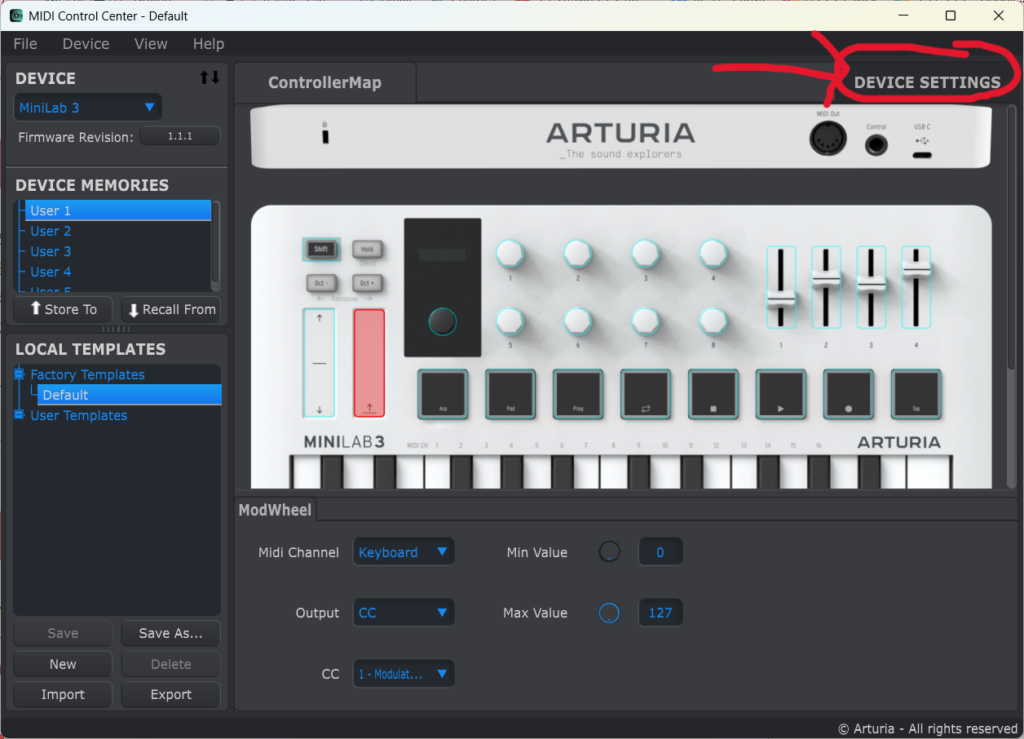This screenshot has width=1024, height=739.
Task: Toggle the Hold button on the controller
Action: click(368, 249)
